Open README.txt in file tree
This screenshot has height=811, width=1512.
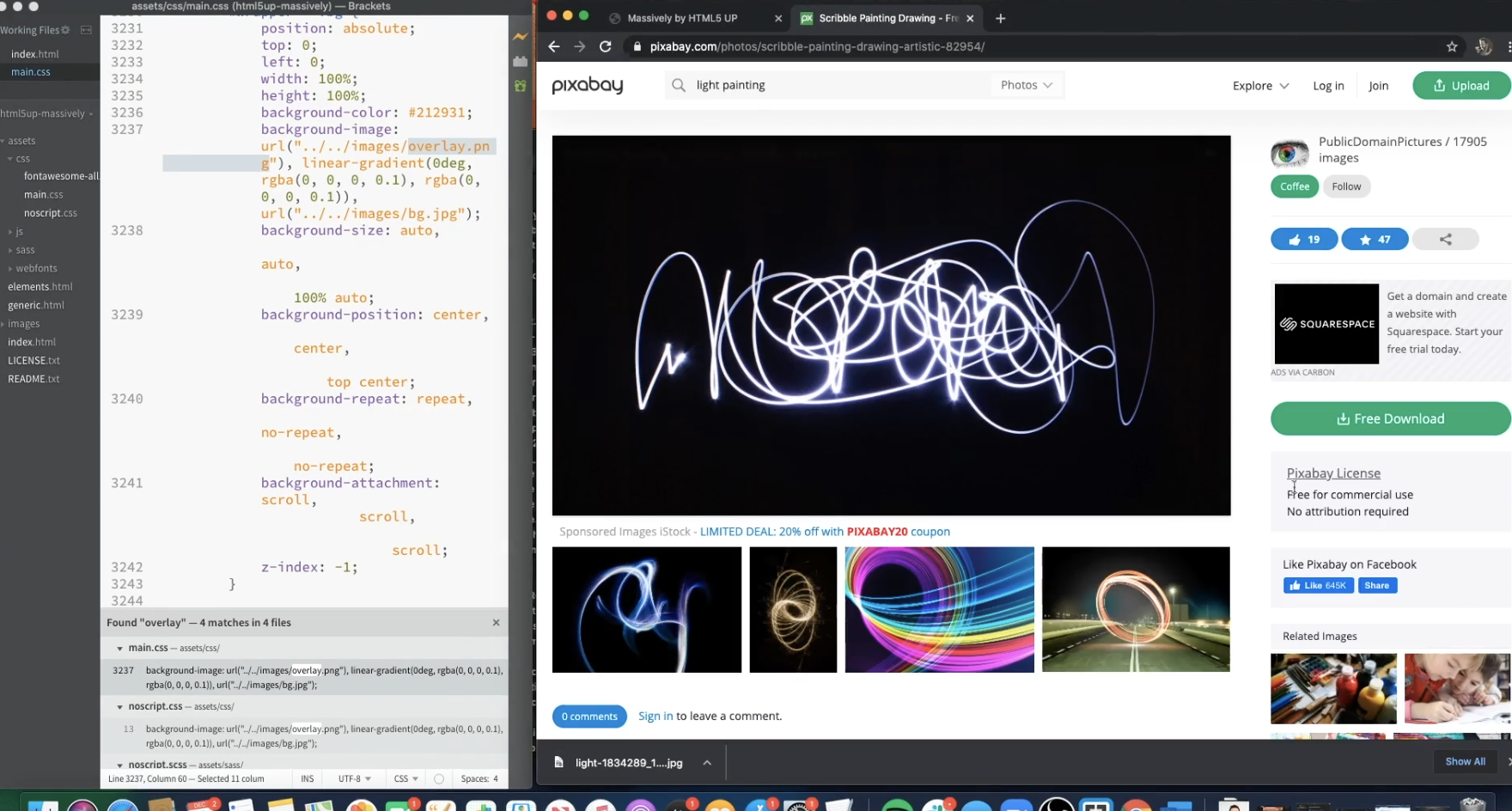(34, 379)
